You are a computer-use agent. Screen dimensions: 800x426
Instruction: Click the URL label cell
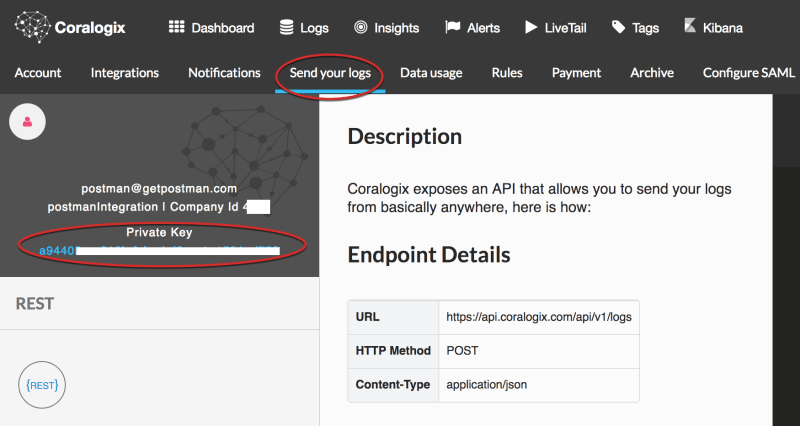point(393,317)
